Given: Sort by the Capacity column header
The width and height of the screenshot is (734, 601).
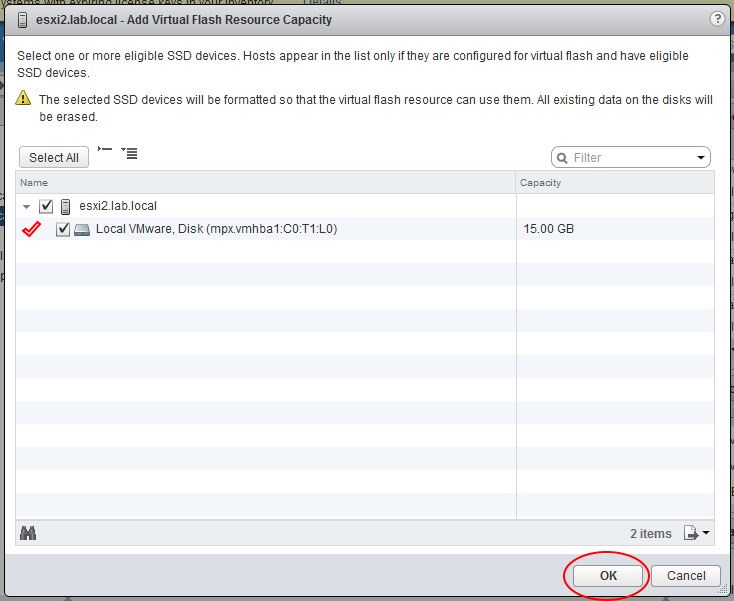Looking at the screenshot, I should [615, 183].
